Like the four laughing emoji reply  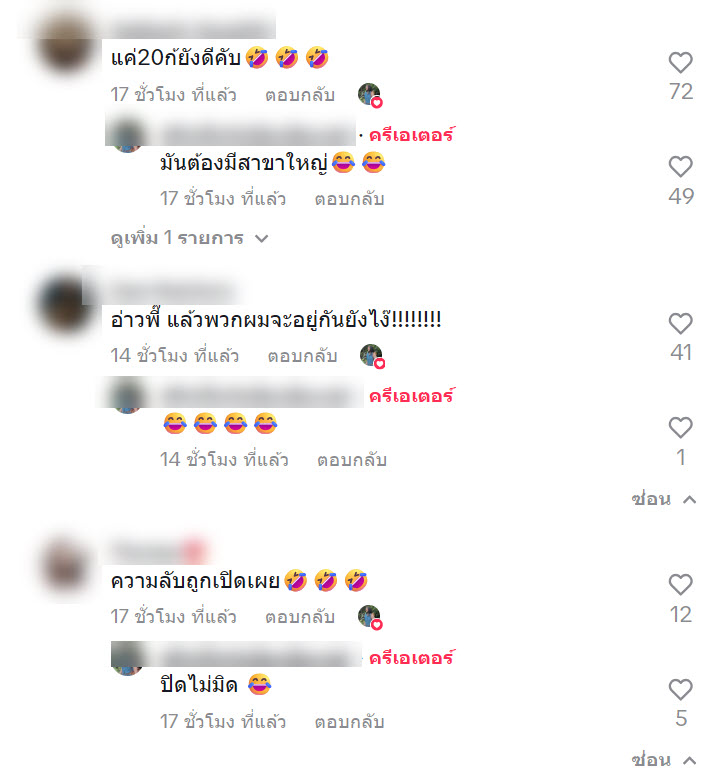[x=680, y=428]
